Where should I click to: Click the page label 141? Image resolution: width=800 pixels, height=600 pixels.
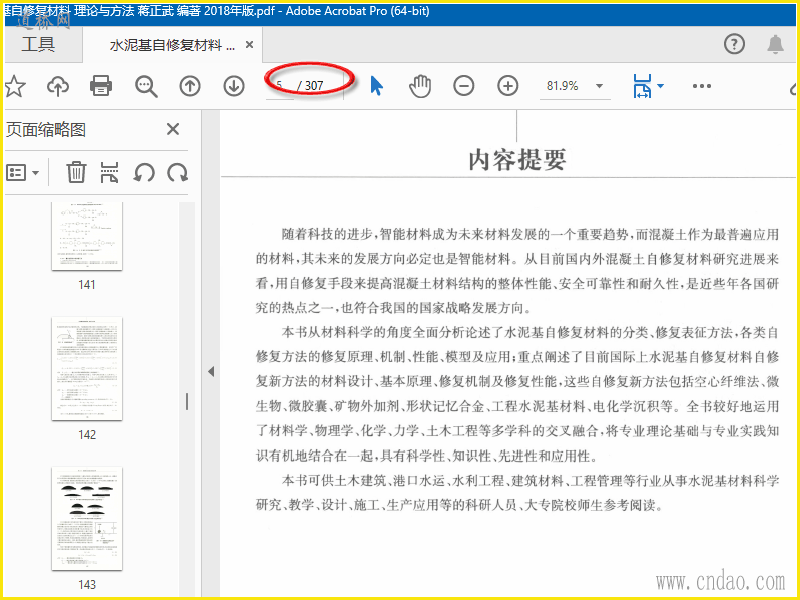(87, 285)
